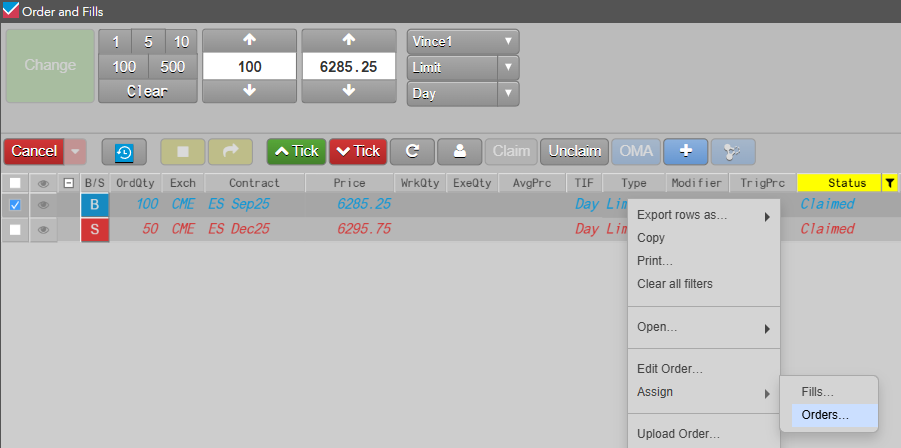Click the quantity up arrow stepper
This screenshot has width=901, height=448.
[x=249, y=41]
